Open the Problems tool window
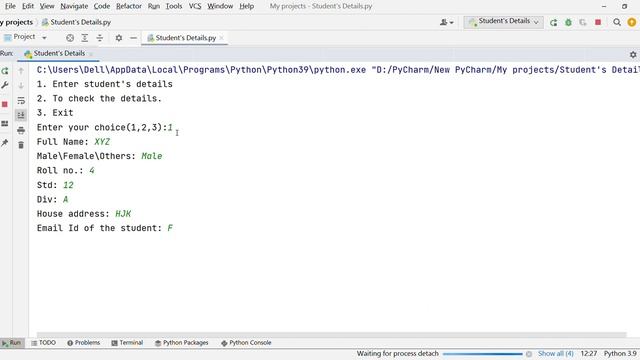Image resolution: width=640 pixels, height=360 pixels. [x=84, y=343]
